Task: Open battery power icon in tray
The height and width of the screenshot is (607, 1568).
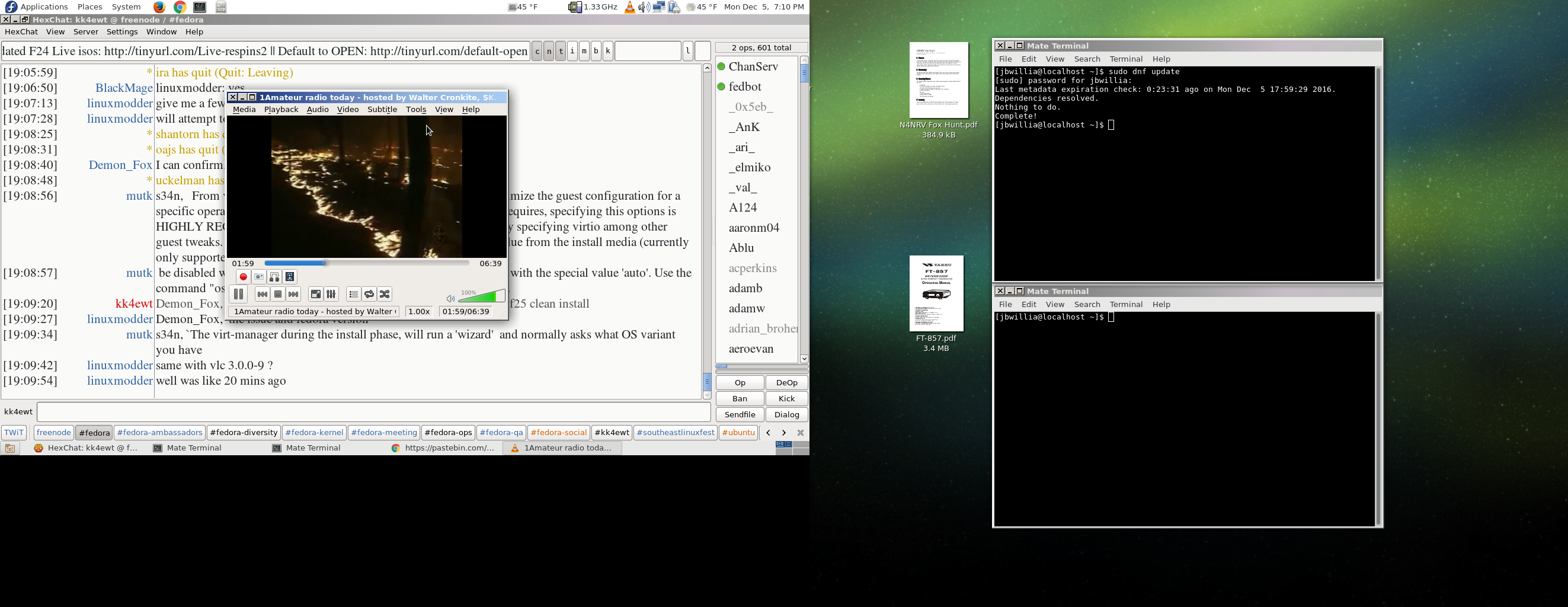Action: 674,7
